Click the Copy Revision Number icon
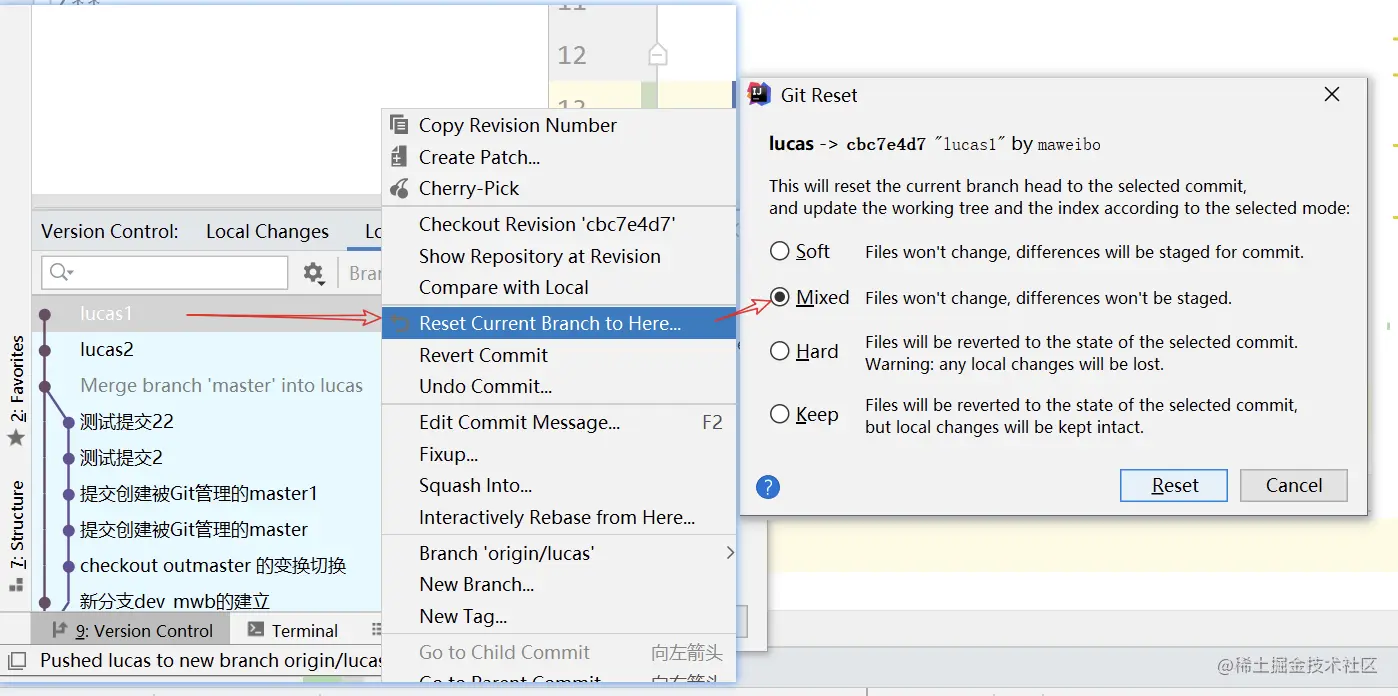Viewport: 1398px width, 696px height. [x=399, y=125]
